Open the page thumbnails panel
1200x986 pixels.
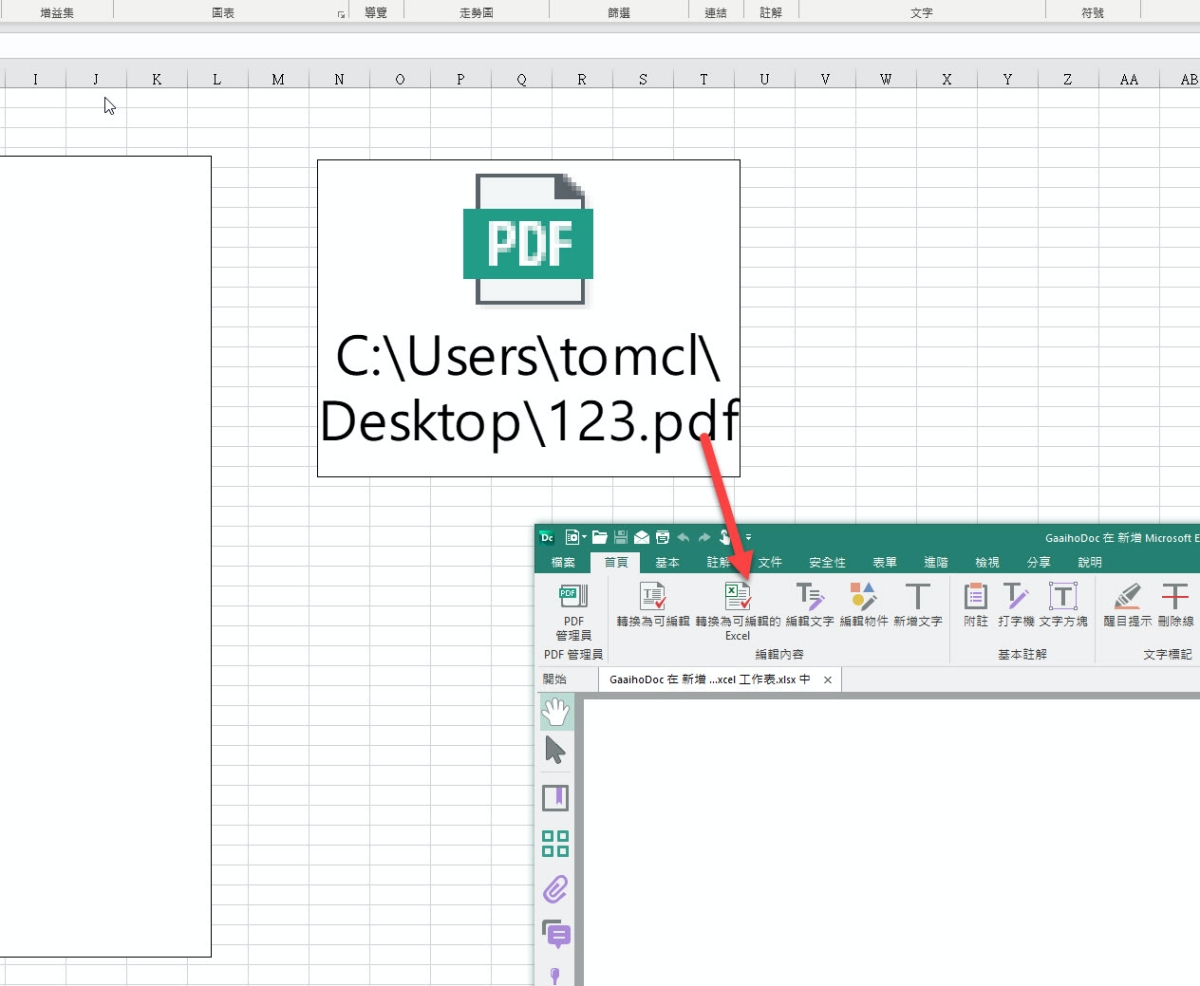(x=555, y=843)
